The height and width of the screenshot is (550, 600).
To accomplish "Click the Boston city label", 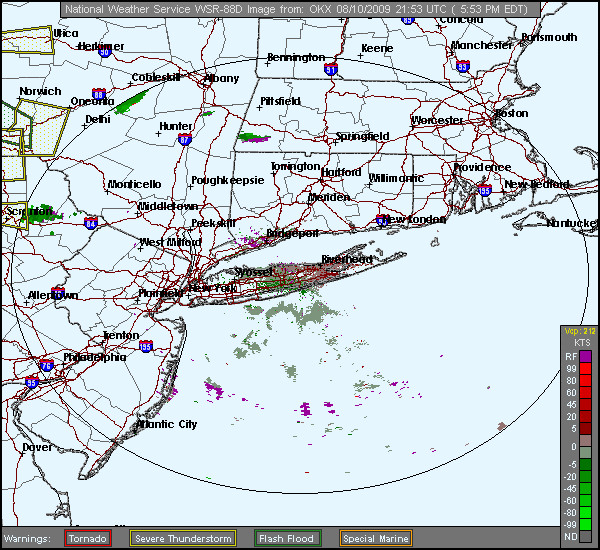I will click(512, 113).
